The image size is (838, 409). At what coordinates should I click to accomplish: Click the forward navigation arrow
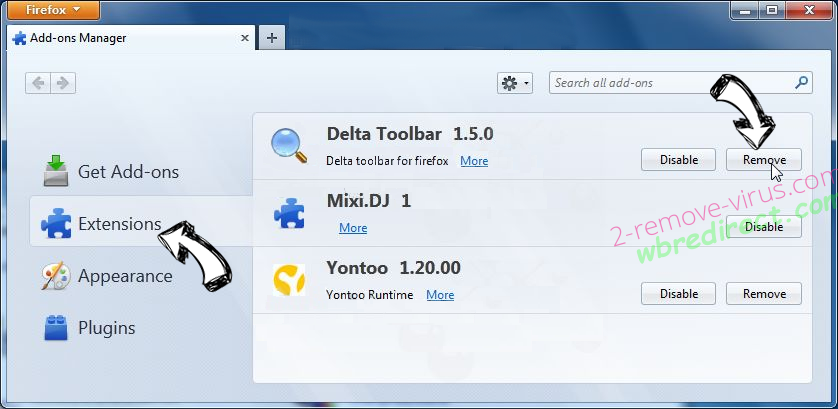63,84
